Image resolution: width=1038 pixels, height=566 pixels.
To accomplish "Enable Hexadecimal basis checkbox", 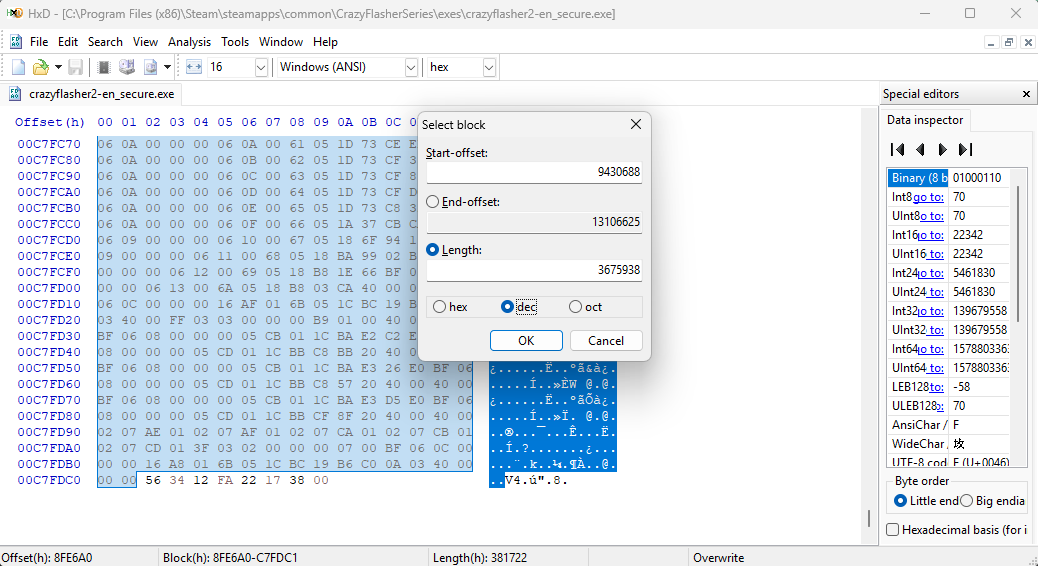I will pyautogui.click(x=892, y=530).
